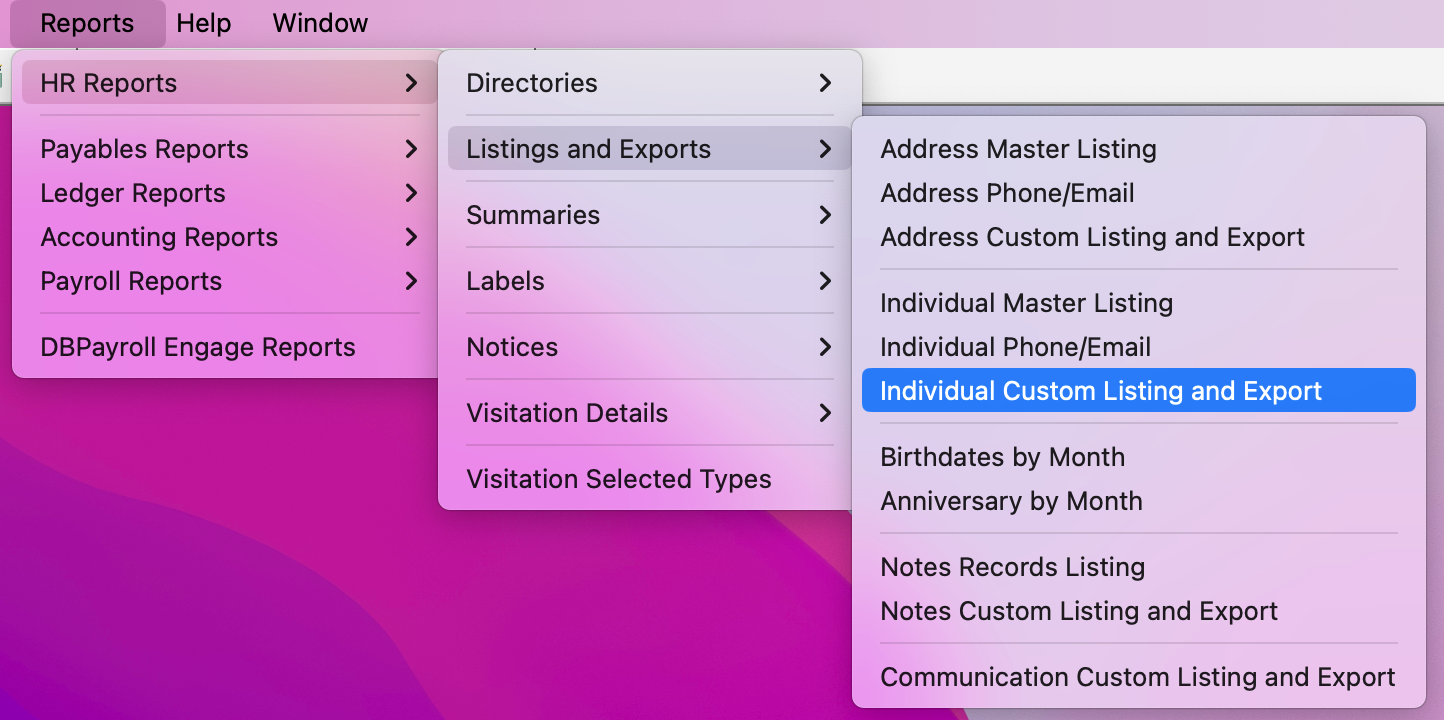Open the Labels submenu

tap(648, 281)
